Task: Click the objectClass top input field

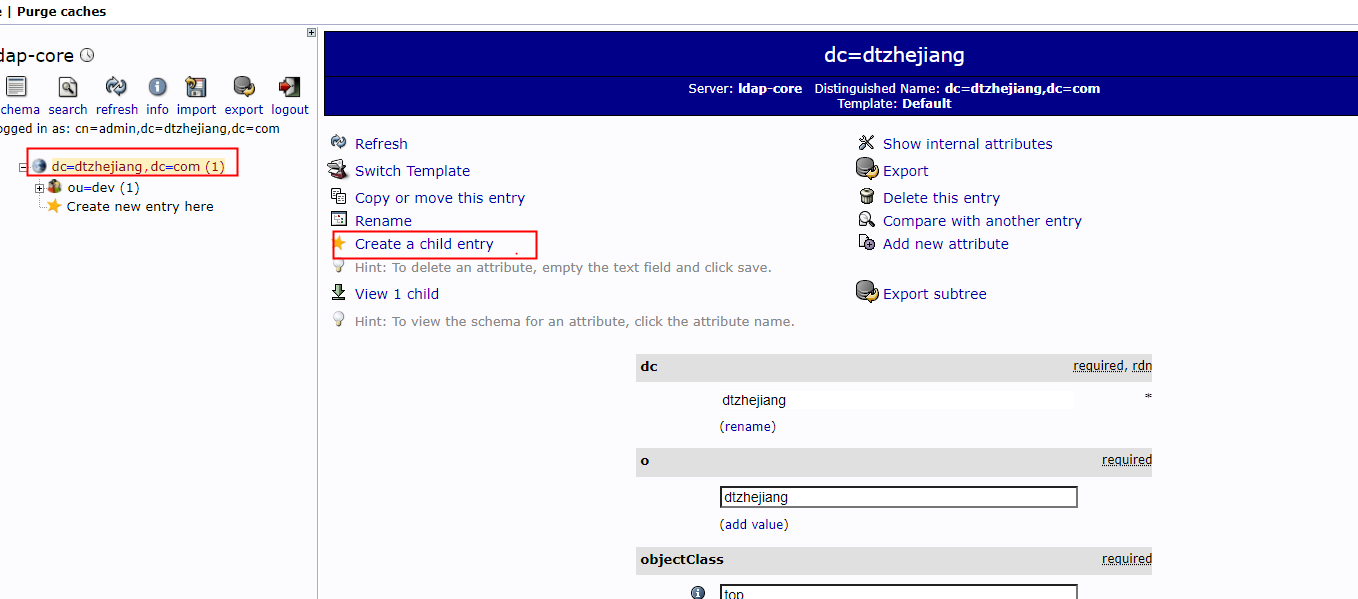Action: point(899,592)
